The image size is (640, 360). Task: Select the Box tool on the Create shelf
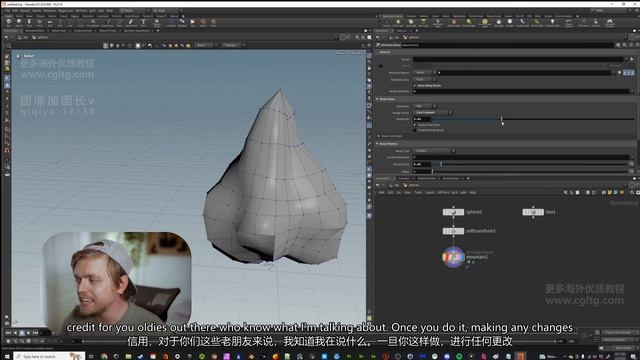pos(9,23)
